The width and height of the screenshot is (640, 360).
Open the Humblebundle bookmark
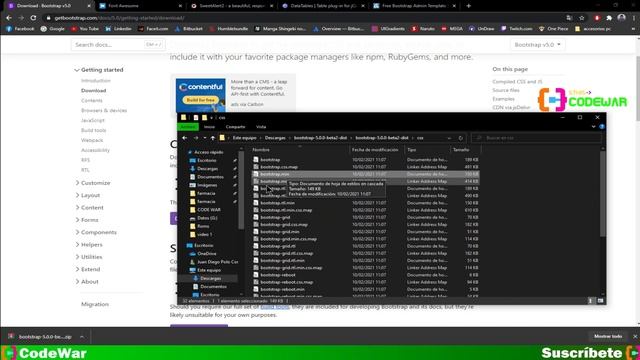(x=228, y=29)
